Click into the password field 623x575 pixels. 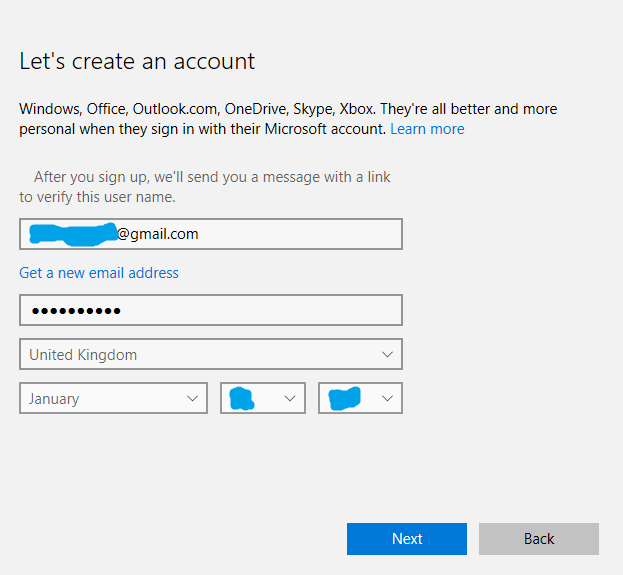(x=211, y=310)
